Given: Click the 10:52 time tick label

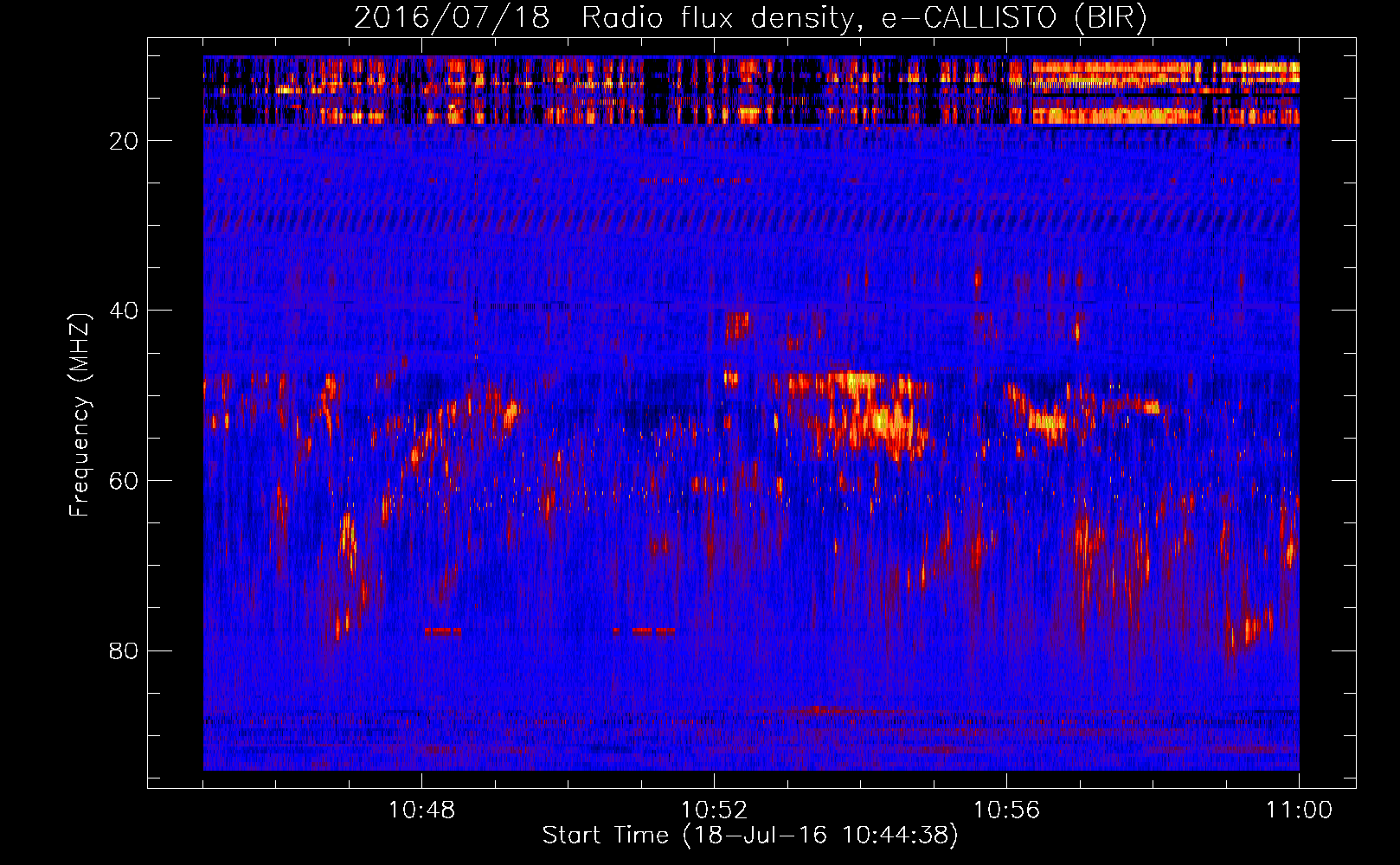Looking at the screenshot, I should click(714, 811).
